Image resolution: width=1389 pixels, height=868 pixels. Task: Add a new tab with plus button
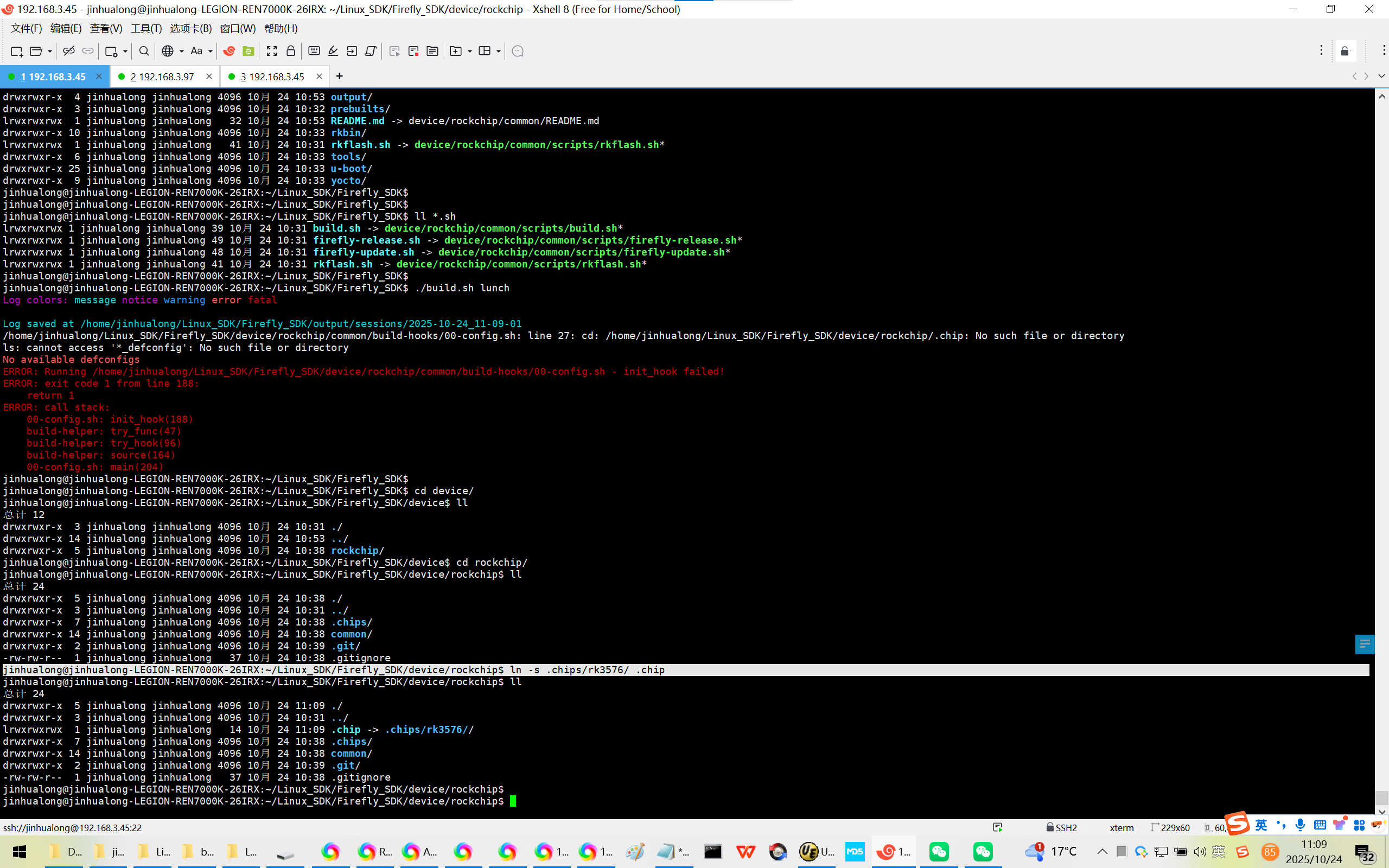[x=339, y=76]
